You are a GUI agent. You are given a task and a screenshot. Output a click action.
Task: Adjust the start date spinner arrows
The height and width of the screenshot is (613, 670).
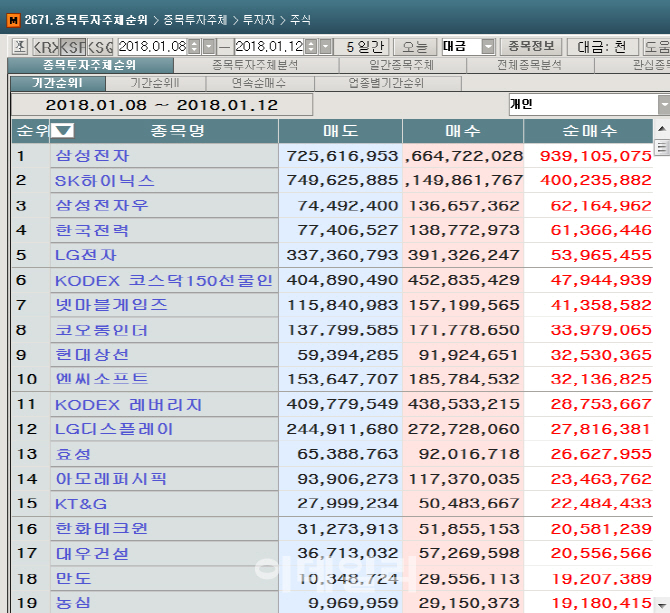pos(194,47)
